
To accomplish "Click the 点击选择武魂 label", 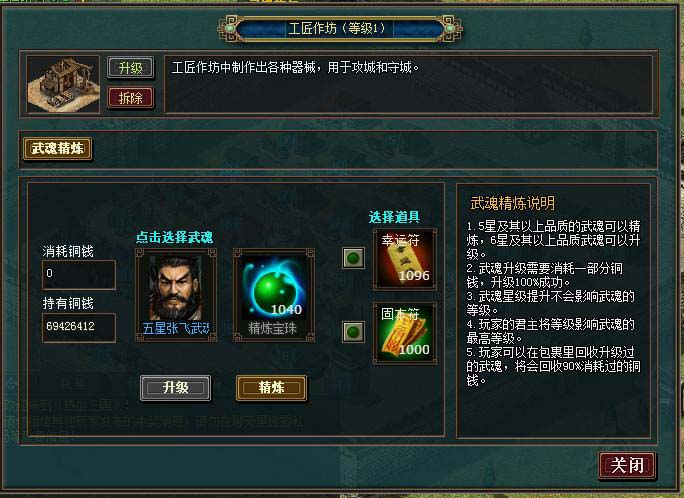I will [174, 237].
